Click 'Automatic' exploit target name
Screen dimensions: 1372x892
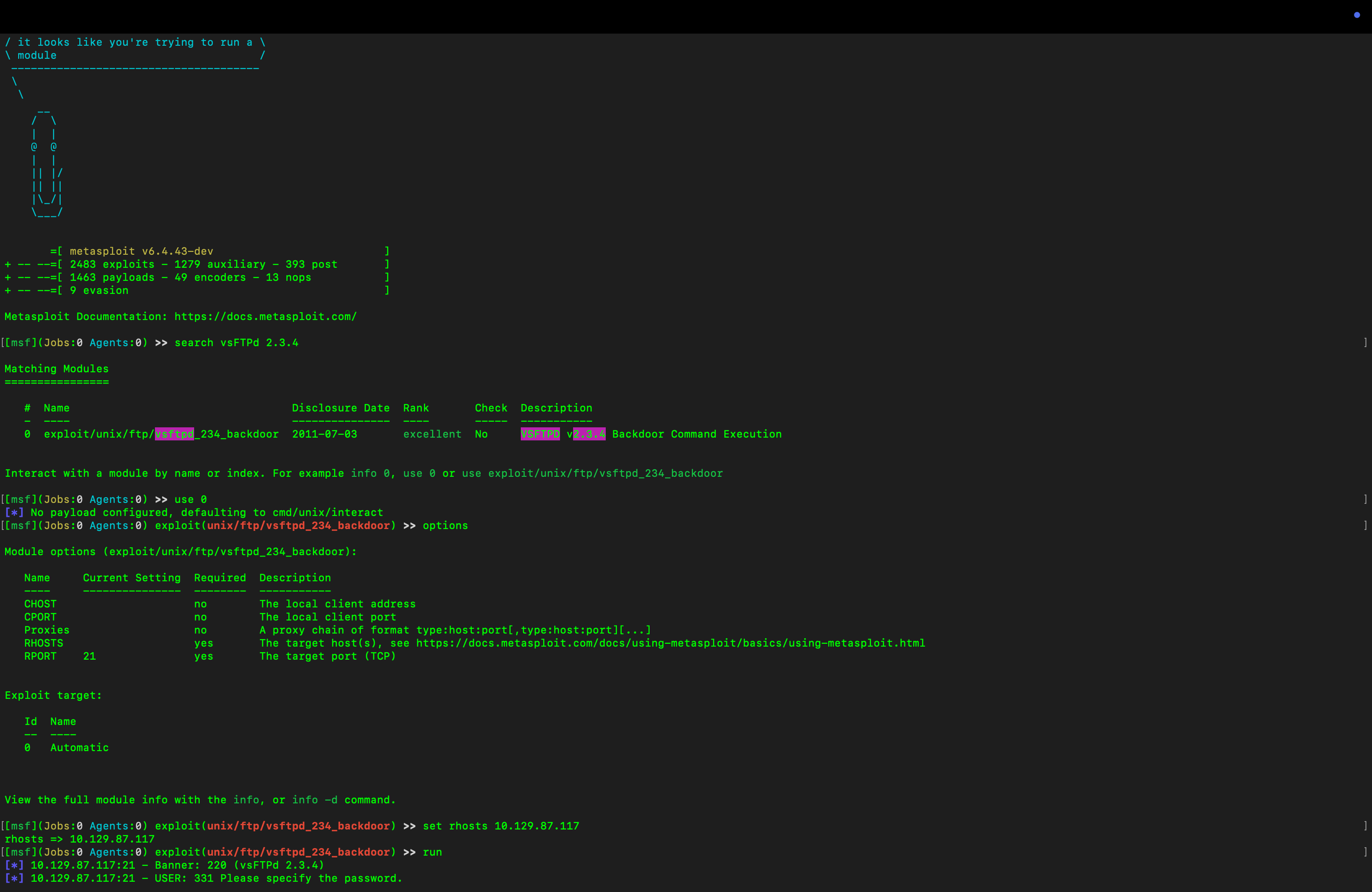coord(79,747)
